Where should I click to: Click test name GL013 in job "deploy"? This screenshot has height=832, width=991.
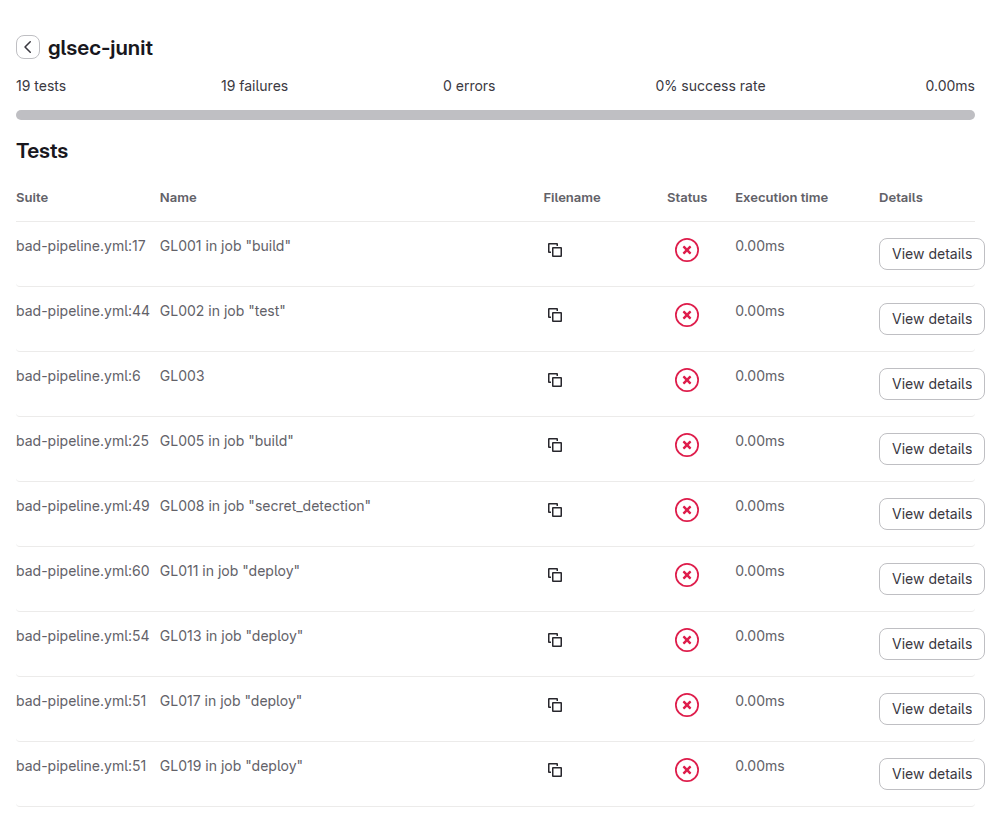pos(231,636)
